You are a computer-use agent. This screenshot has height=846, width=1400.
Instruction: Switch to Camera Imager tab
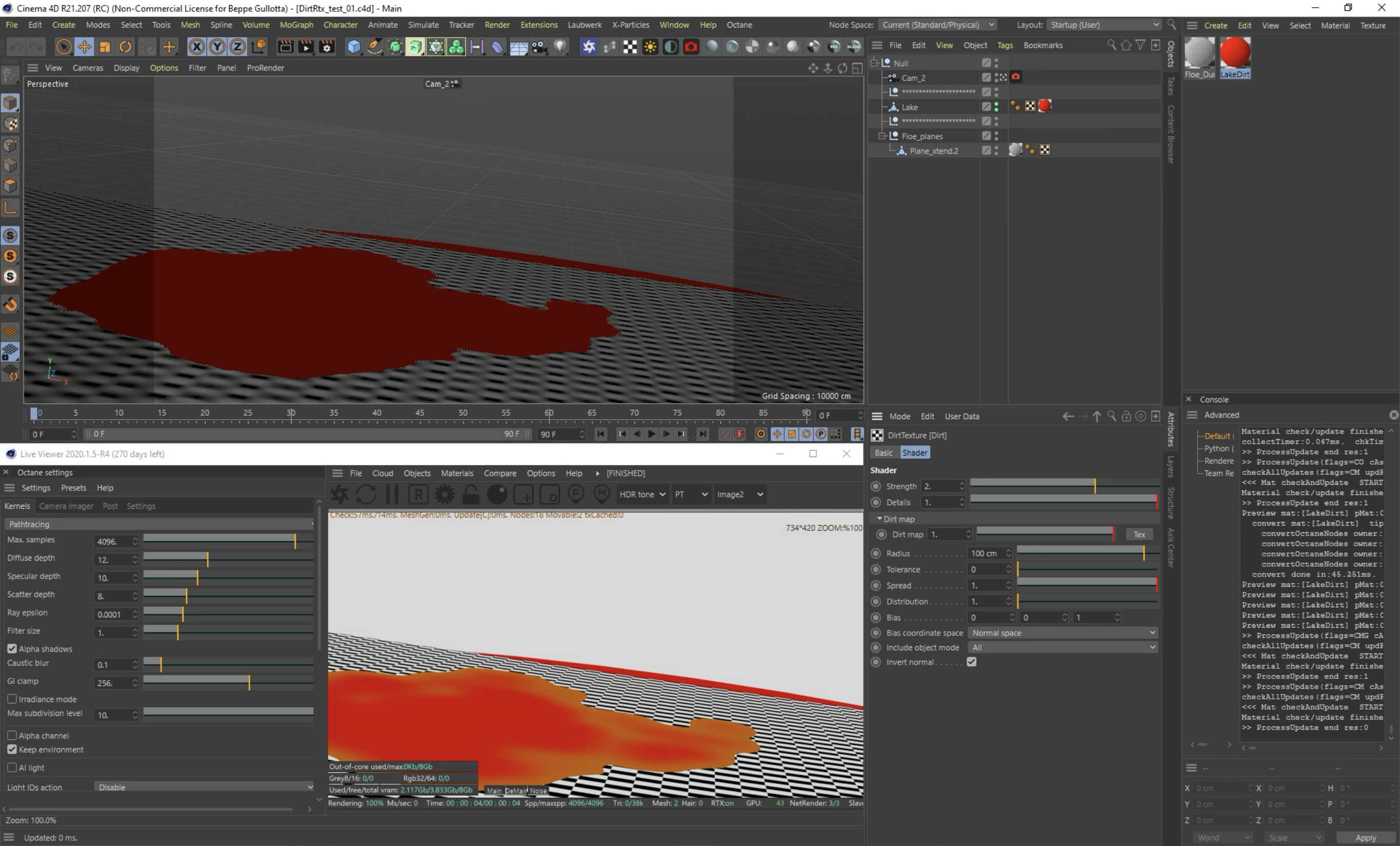click(x=66, y=506)
